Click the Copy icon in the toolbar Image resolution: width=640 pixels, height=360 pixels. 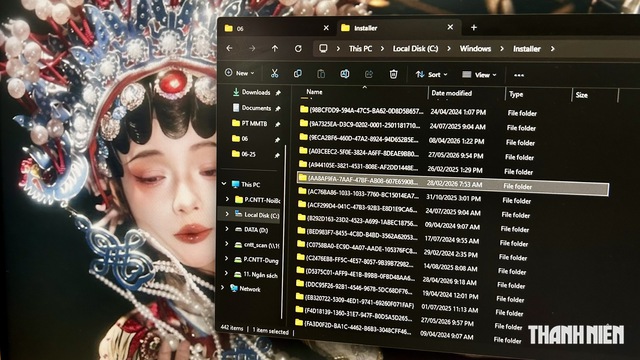click(x=298, y=73)
